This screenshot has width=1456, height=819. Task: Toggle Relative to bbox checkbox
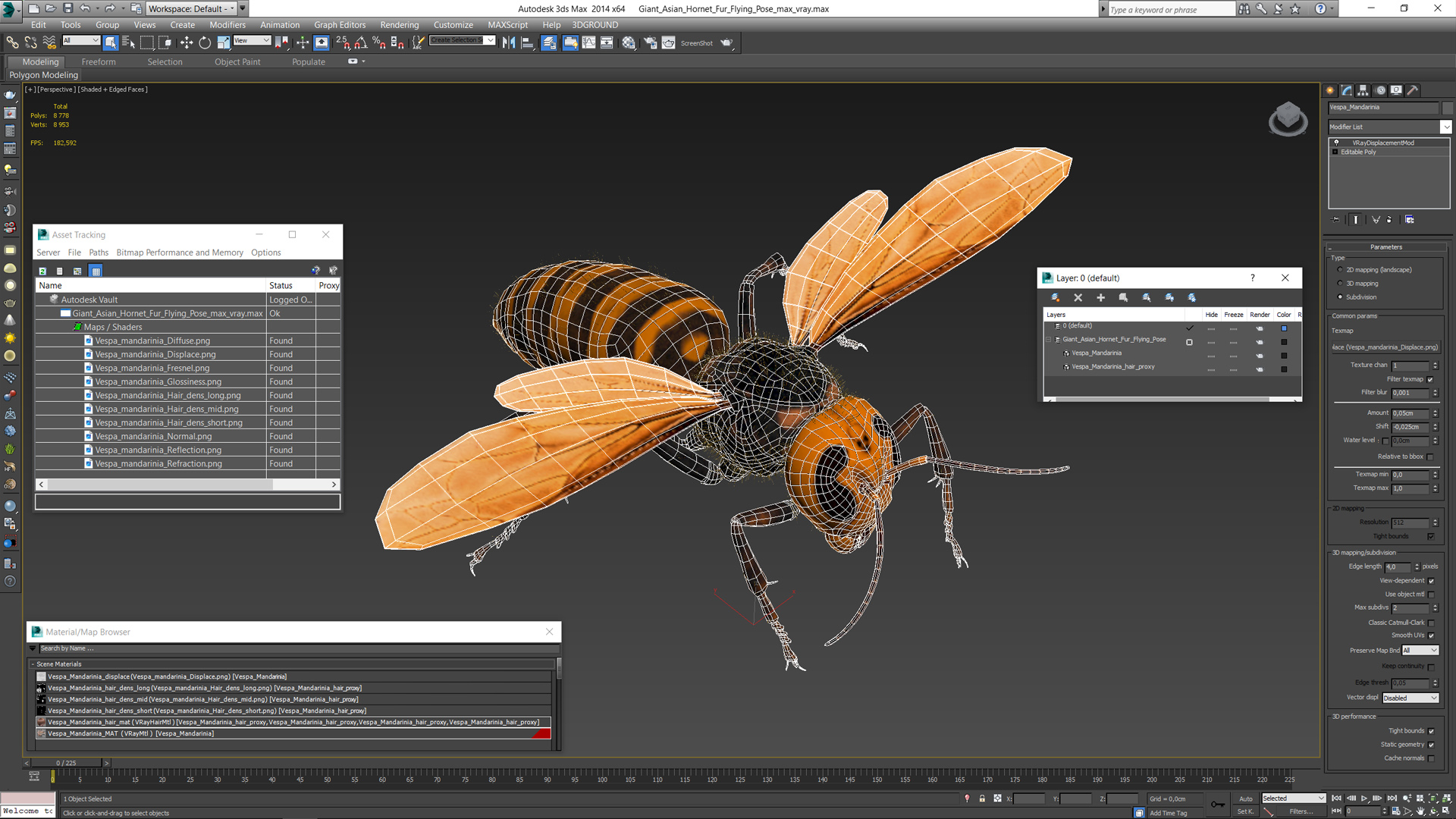(1430, 457)
